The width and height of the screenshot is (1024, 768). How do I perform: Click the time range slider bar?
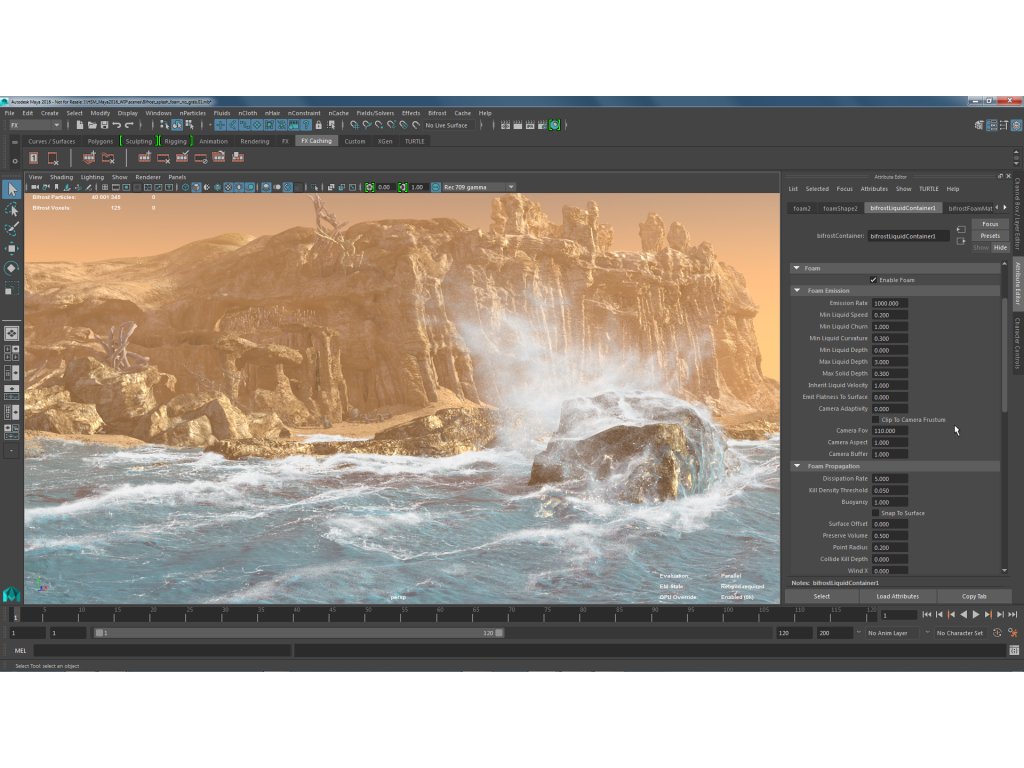point(298,633)
